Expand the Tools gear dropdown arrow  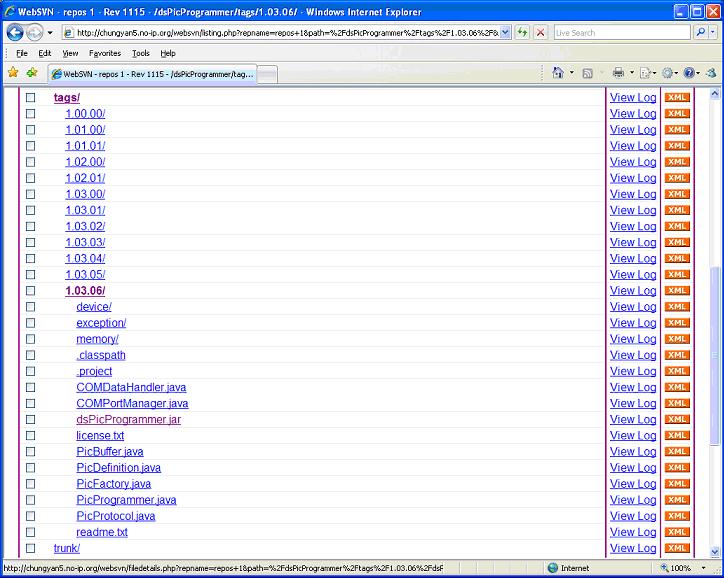coord(676,73)
